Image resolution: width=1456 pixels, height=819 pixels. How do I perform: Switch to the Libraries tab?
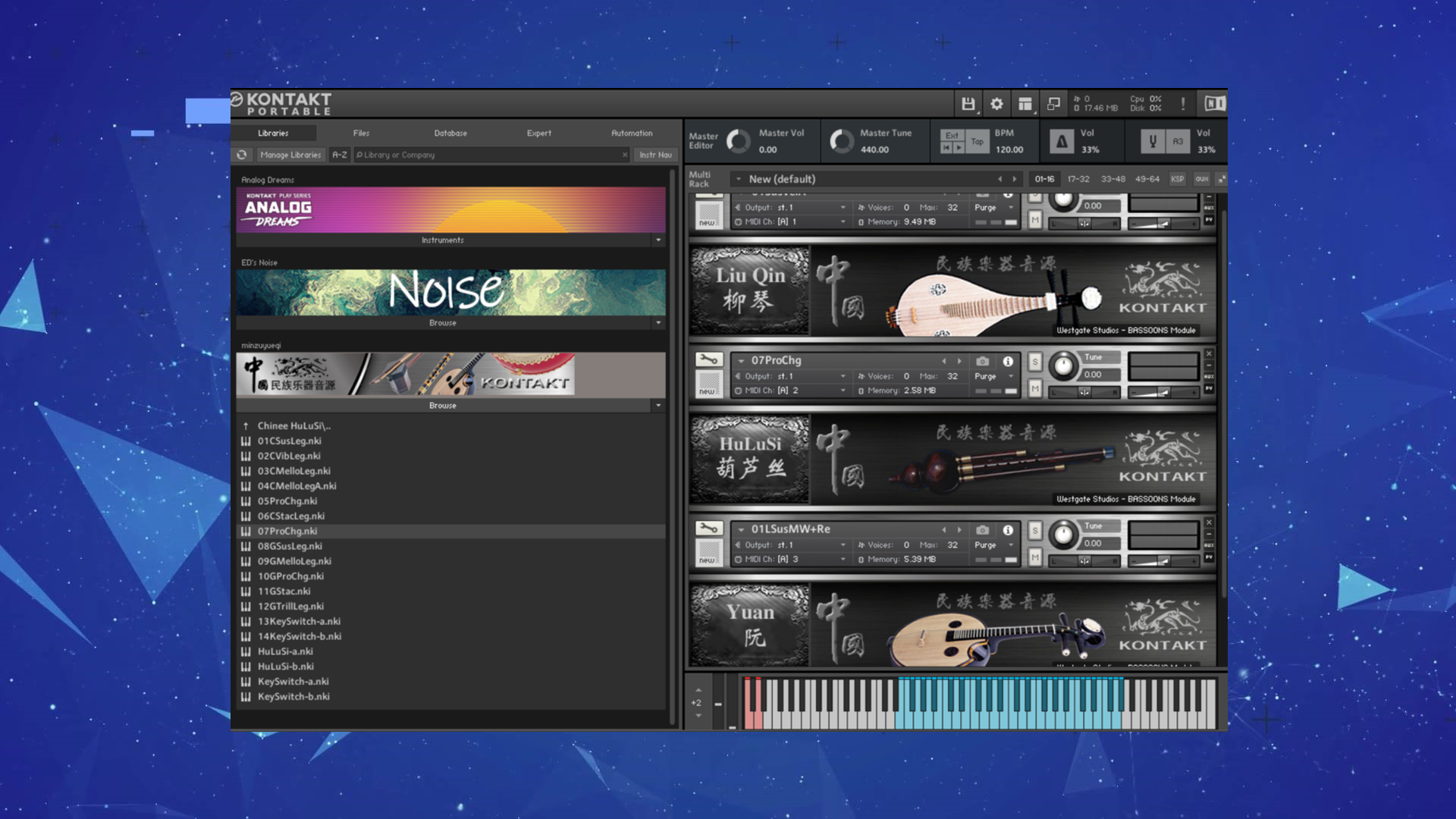[x=273, y=133]
